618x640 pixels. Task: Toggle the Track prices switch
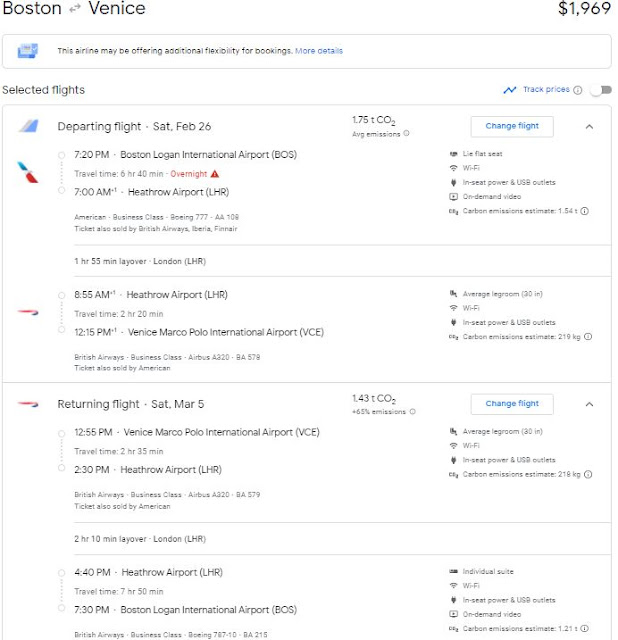600,90
